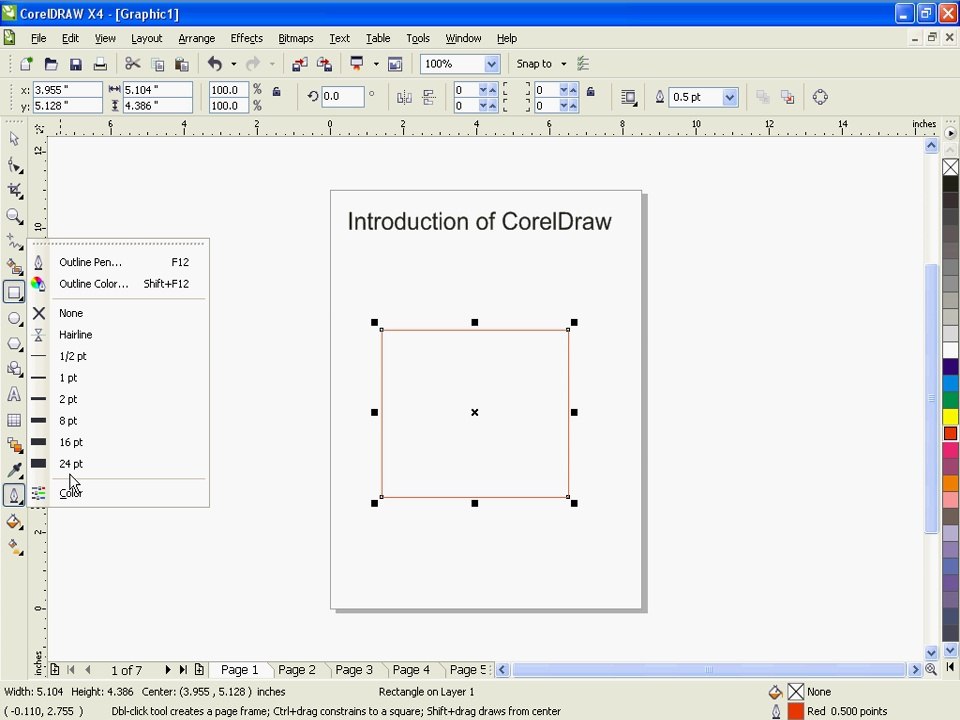The image size is (960, 720).
Task: Open the Bitmaps menu
Action: point(296,38)
